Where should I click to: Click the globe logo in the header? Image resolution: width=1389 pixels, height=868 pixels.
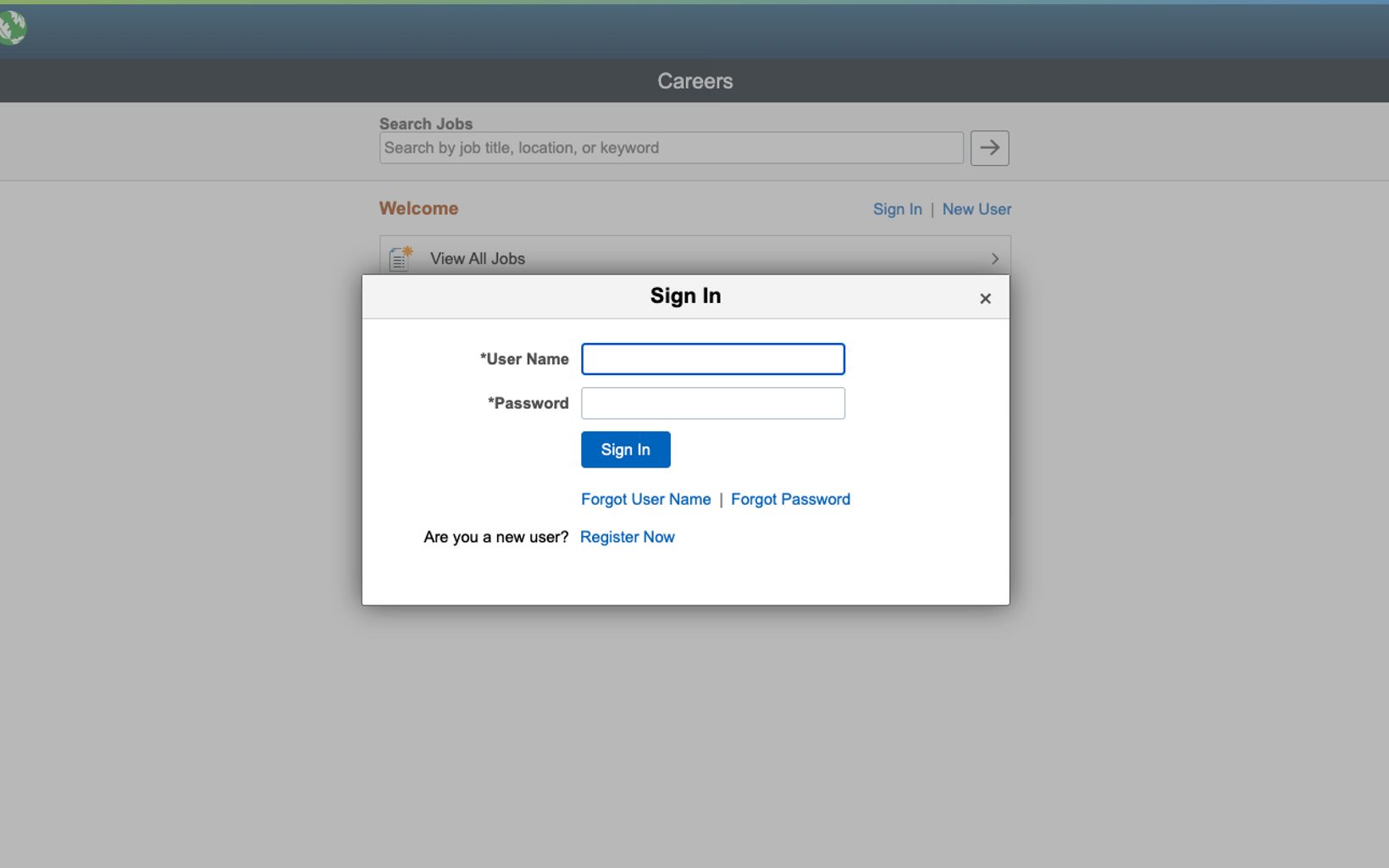coord(12,28)
